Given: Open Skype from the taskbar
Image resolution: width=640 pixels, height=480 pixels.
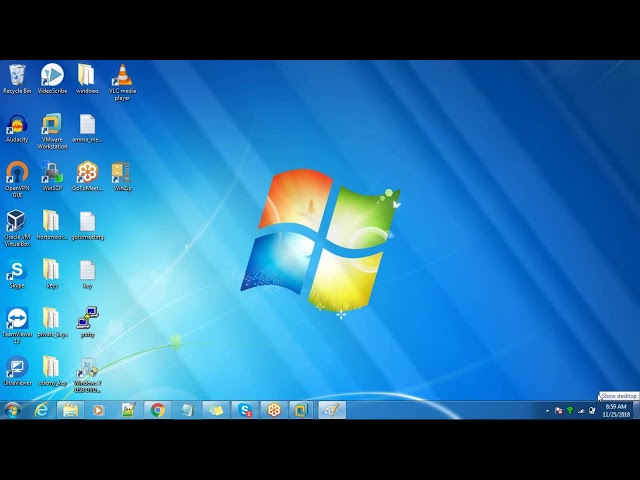Looking at the screenshot, I should click(x=245, y=410).
